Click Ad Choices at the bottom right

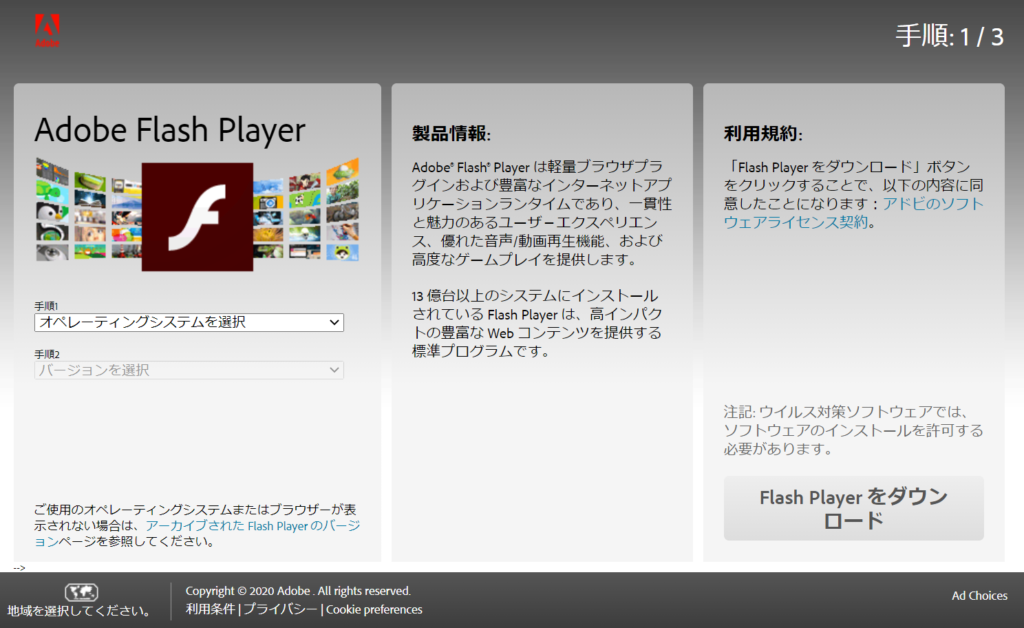(x=978, y=596)
